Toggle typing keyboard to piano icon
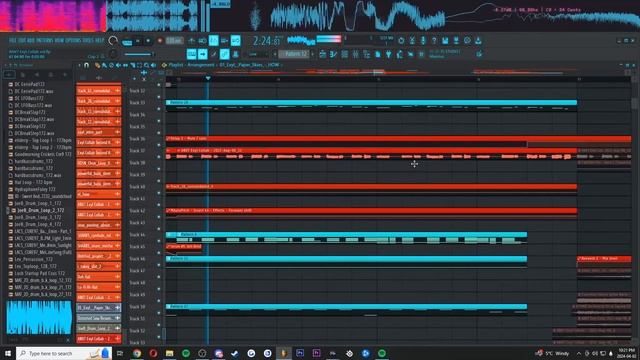 (191, 54)
